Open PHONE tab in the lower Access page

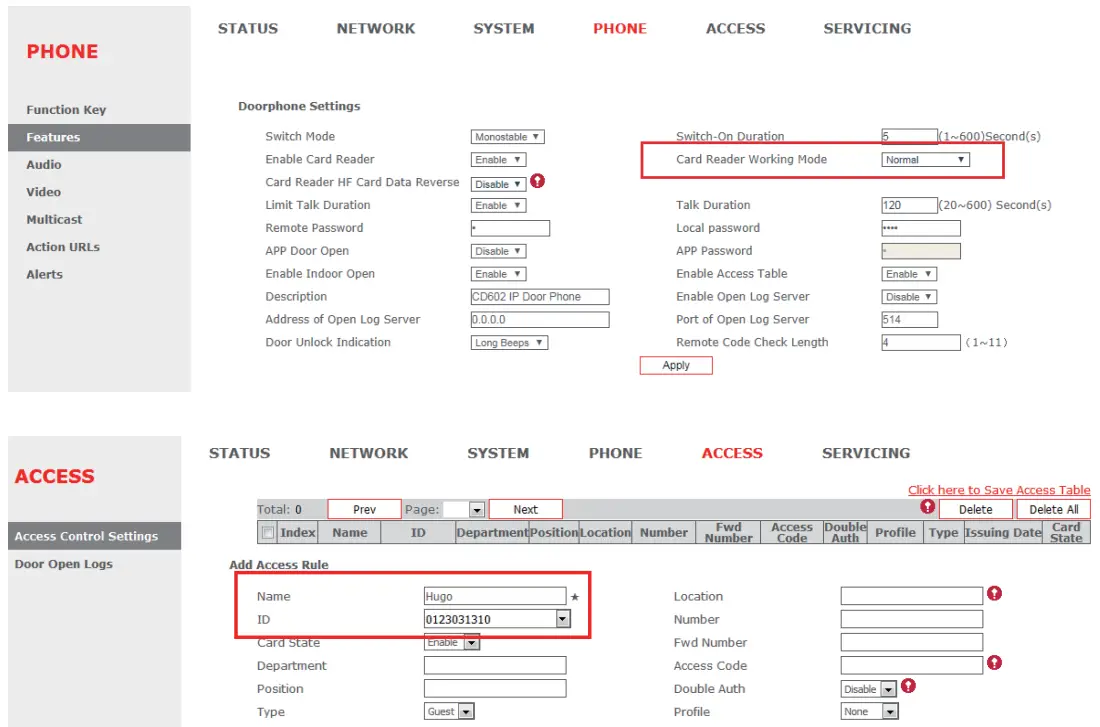615,453
